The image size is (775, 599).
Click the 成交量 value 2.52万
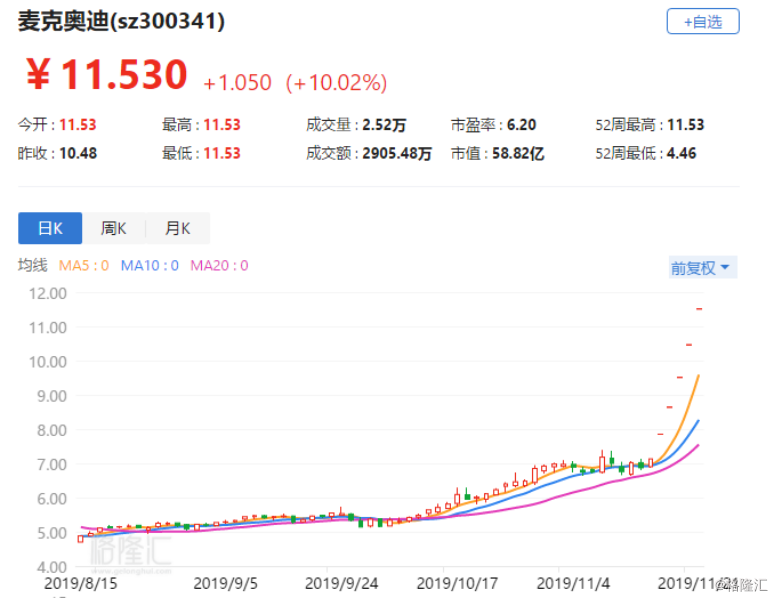pos(384,125)
